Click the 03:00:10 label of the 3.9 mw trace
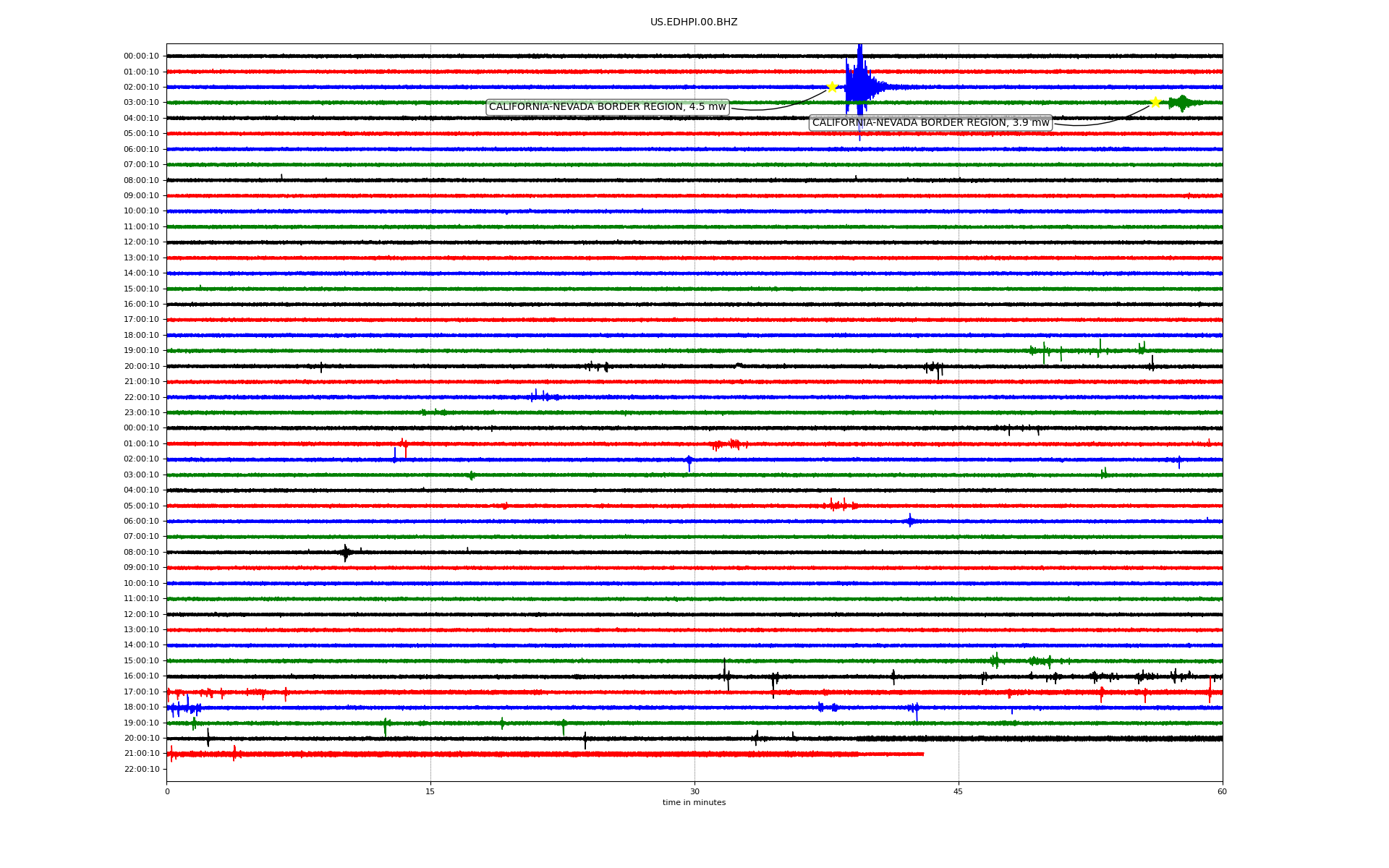1389x868 pixels. [x=141, y=103]
